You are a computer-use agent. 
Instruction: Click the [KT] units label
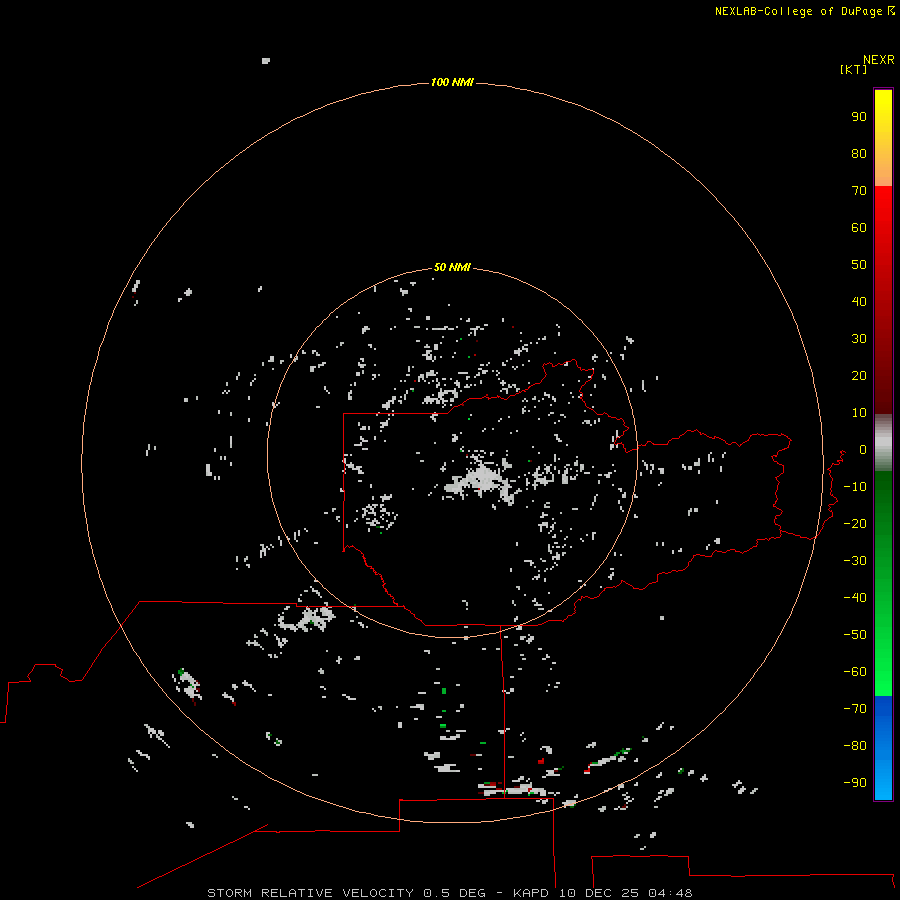pos(853,69)
